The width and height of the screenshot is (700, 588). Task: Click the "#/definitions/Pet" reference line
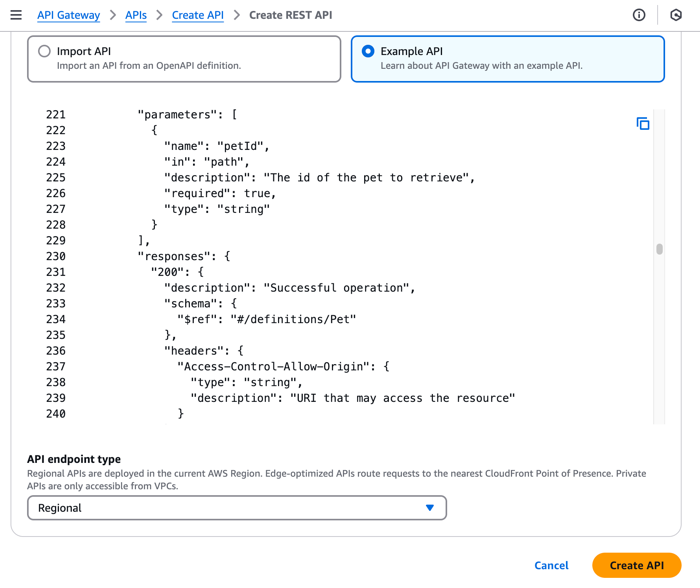(x=267, y=319)
